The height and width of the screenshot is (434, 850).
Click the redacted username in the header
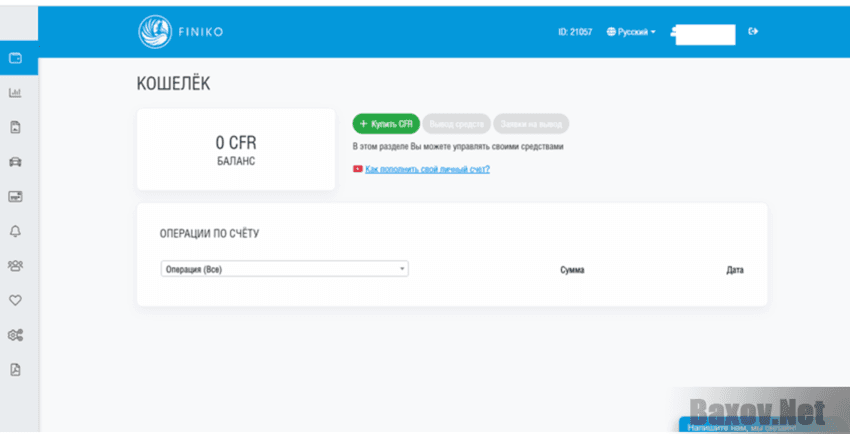coord(703,33)
